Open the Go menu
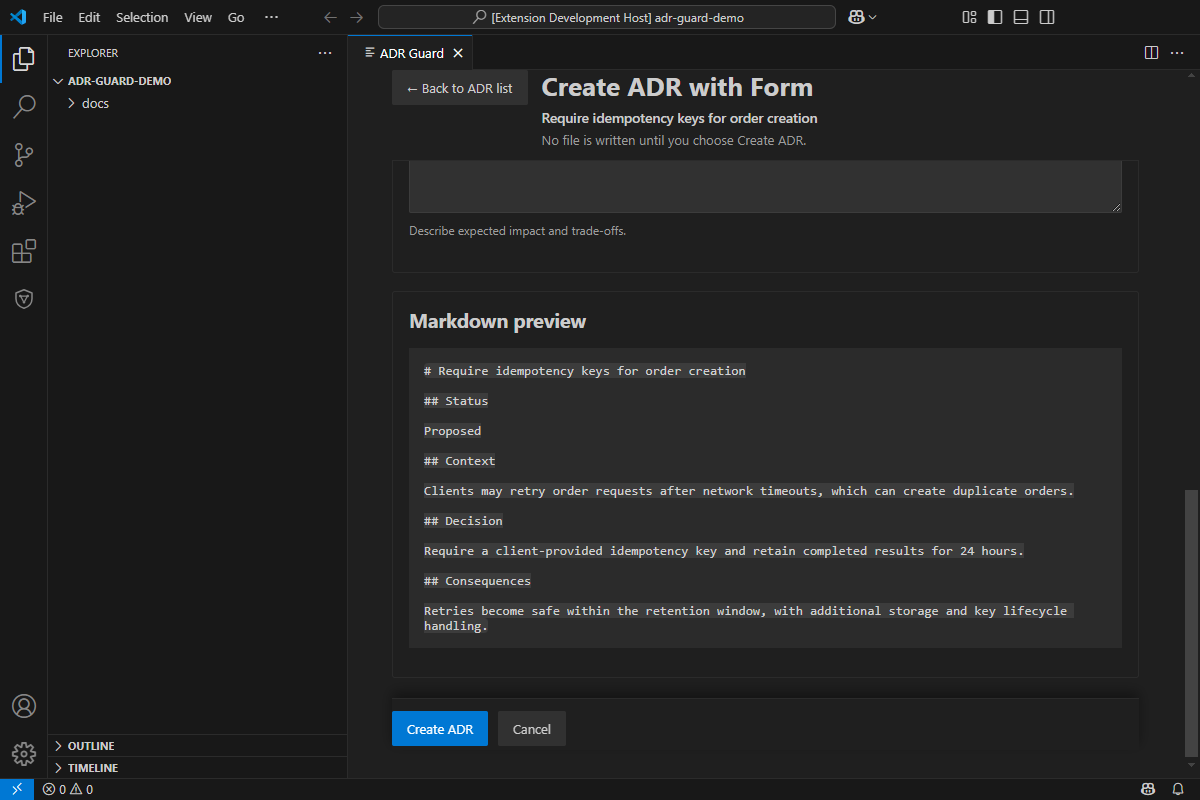Screen dimensions: 1200x800 coord(236,17)
